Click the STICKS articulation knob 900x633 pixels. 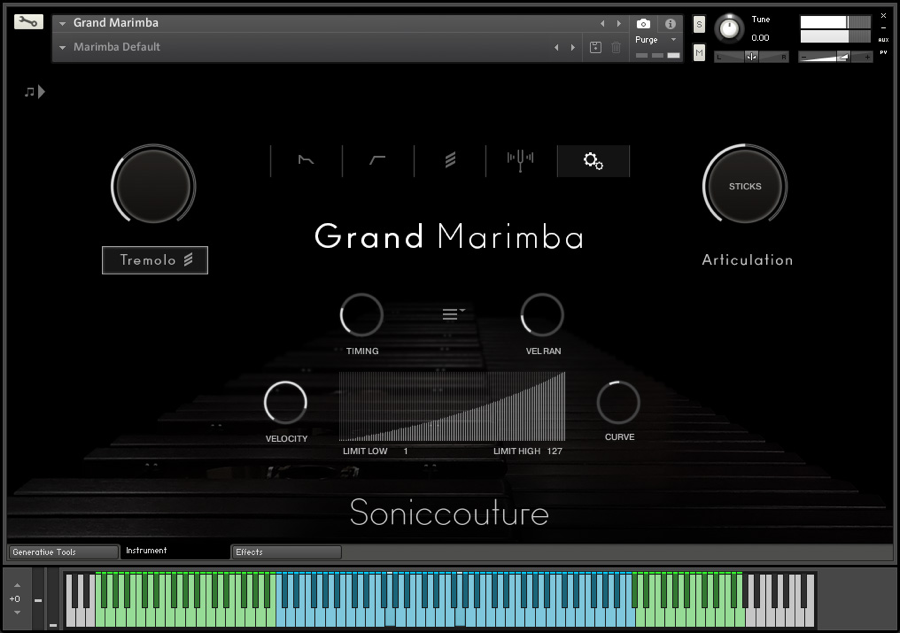(745, 186)
